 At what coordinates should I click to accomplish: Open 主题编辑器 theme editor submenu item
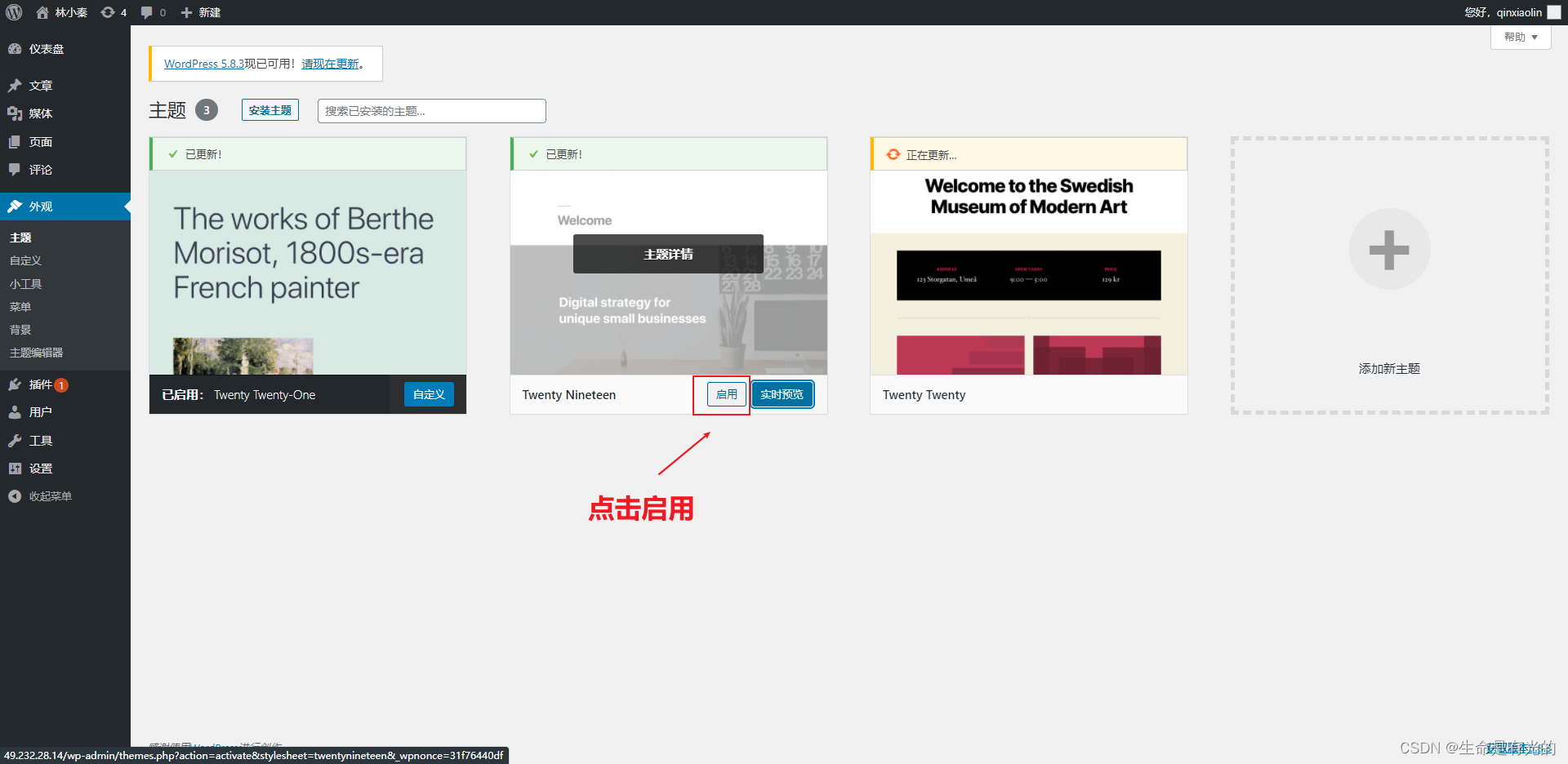36,353
